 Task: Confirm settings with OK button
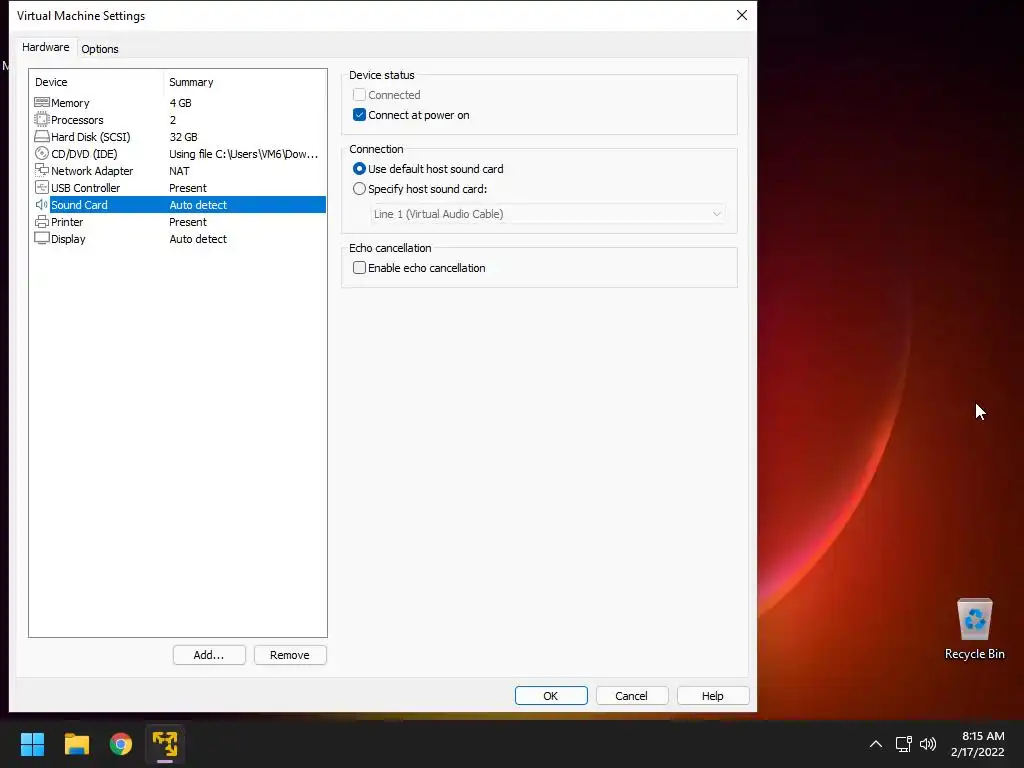pos(551,696)
